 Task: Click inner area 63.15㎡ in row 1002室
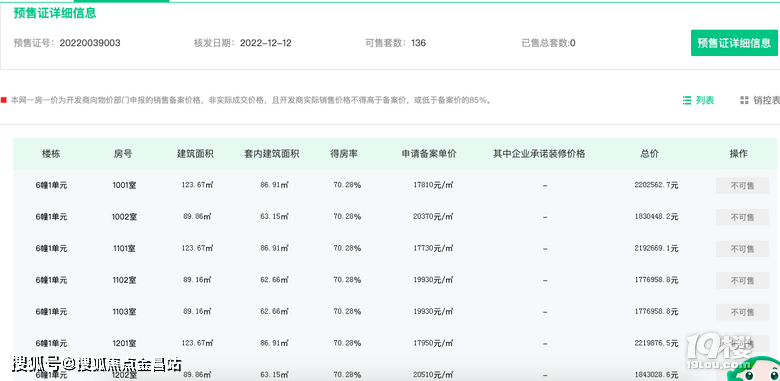[275, 217]
